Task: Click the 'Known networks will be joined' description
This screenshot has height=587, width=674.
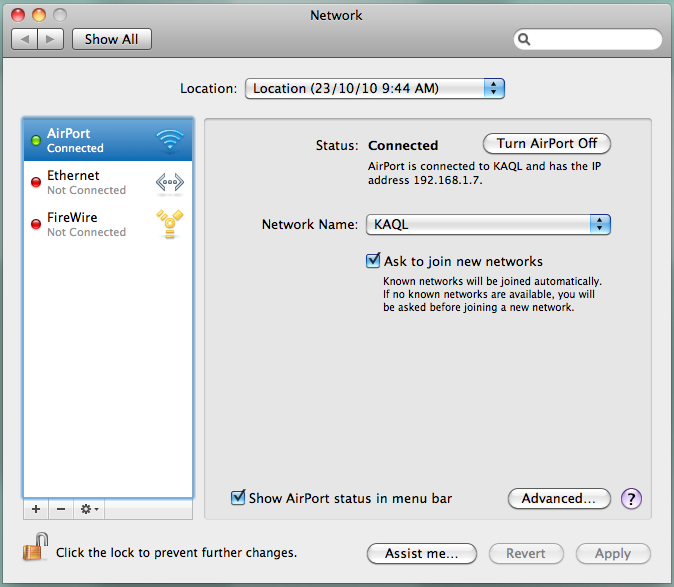Action: 492,294
